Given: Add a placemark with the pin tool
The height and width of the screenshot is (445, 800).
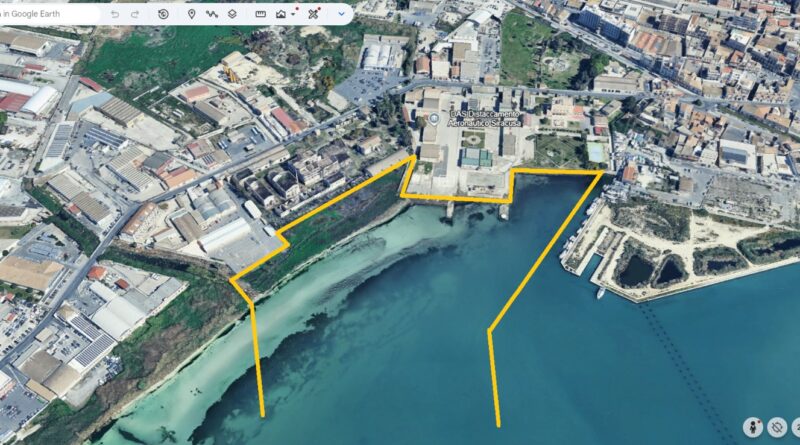Looking at the screenshot, I should [191, 14].
